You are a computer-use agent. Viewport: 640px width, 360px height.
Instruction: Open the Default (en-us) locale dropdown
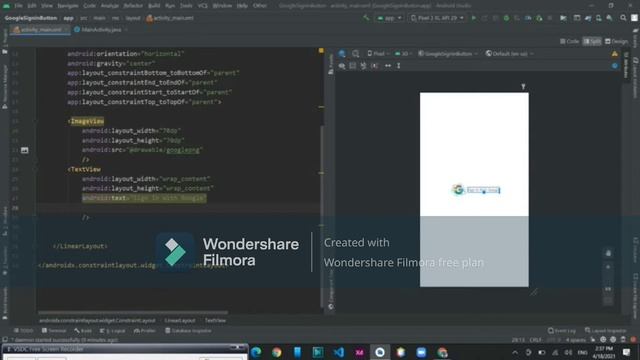(x=509, y=53)
